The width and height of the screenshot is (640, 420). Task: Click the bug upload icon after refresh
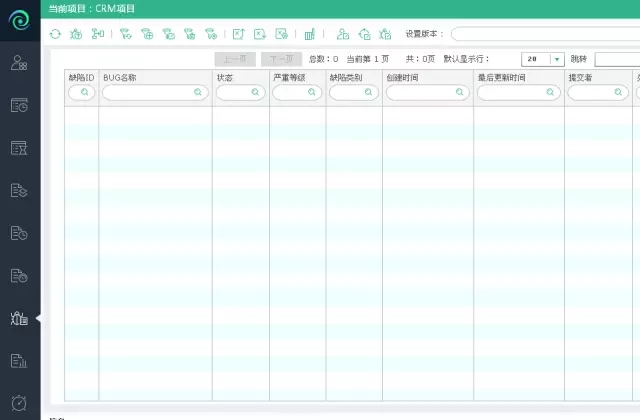pos(76,34)
